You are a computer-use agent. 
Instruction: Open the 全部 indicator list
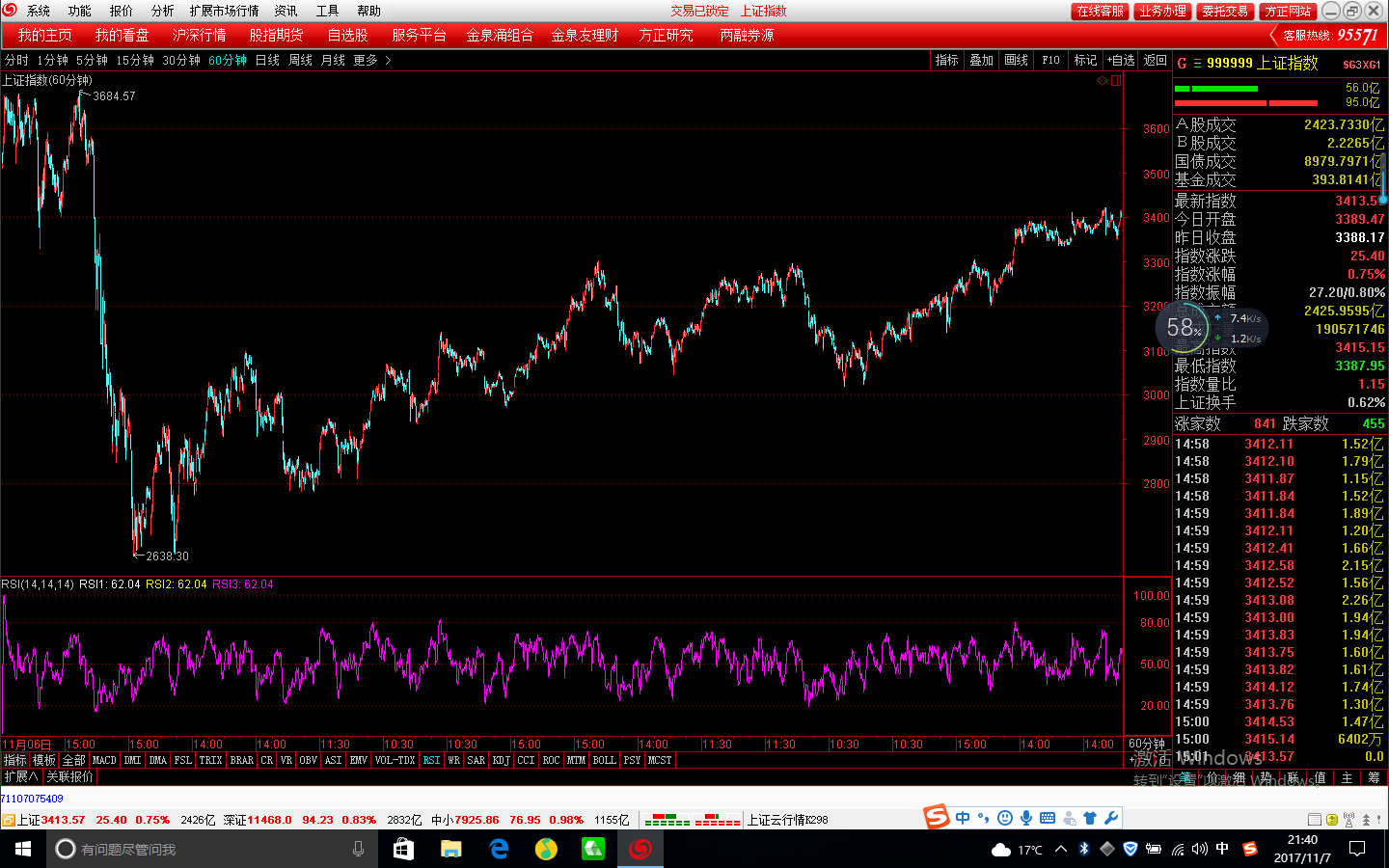click(74, 760)
